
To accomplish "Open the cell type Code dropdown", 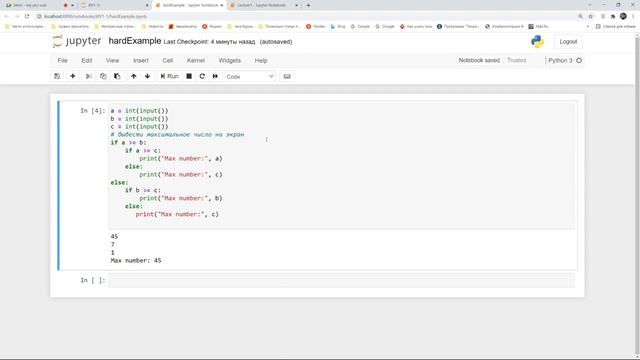I will coord(249,76).
